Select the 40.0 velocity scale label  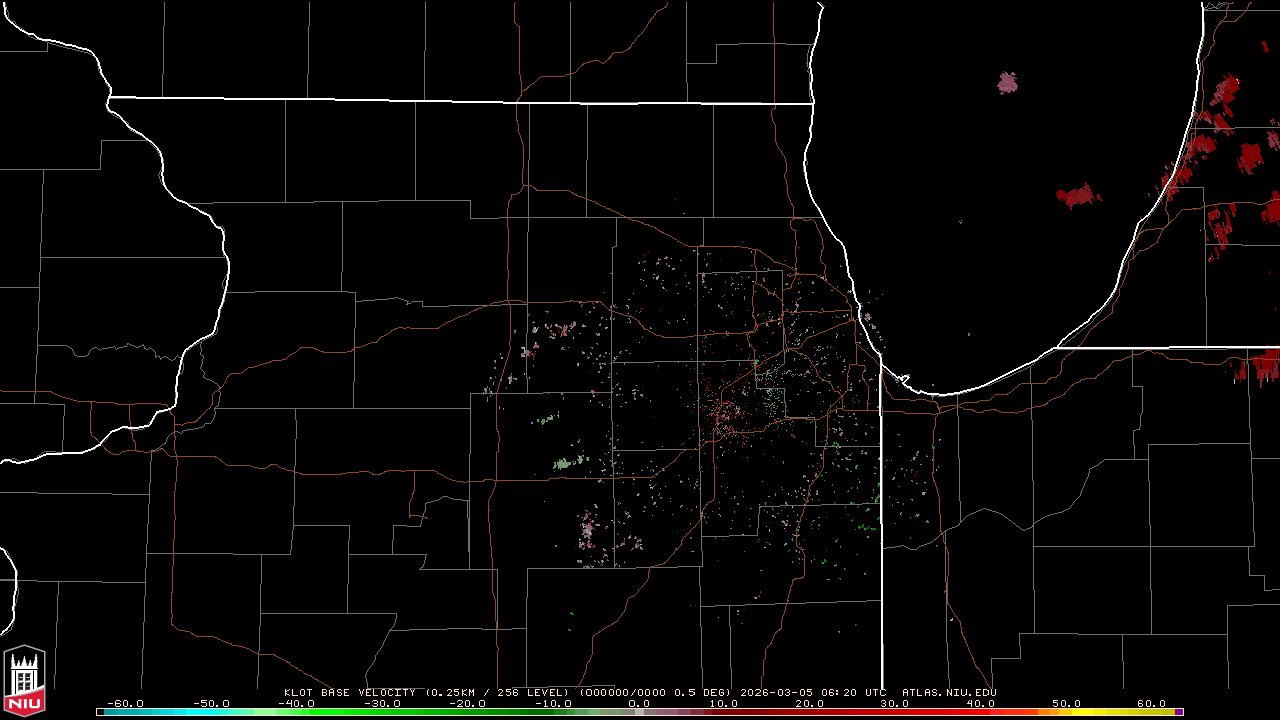(x=980, y=703)
